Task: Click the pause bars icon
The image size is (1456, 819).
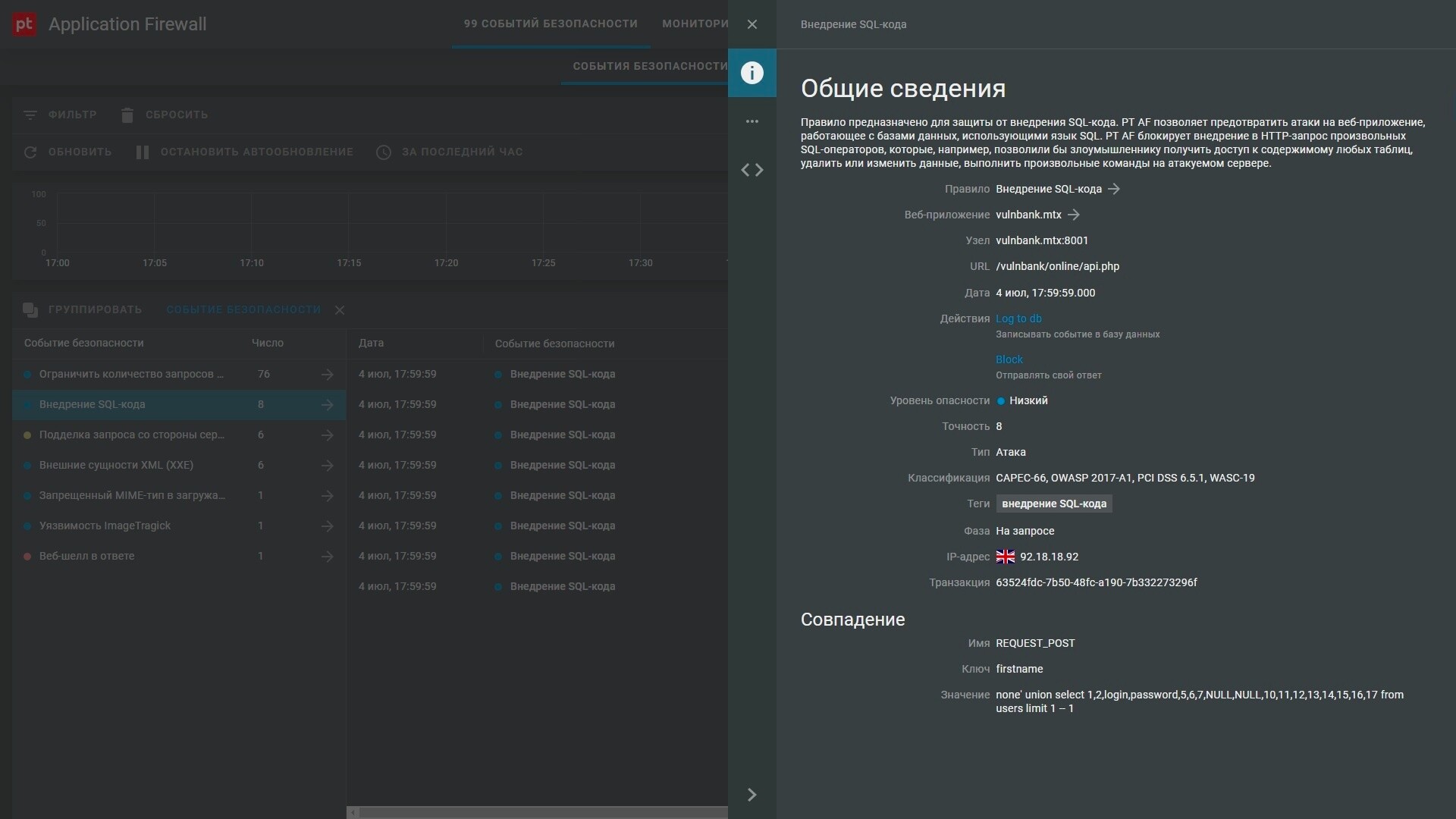Action: 142,152
